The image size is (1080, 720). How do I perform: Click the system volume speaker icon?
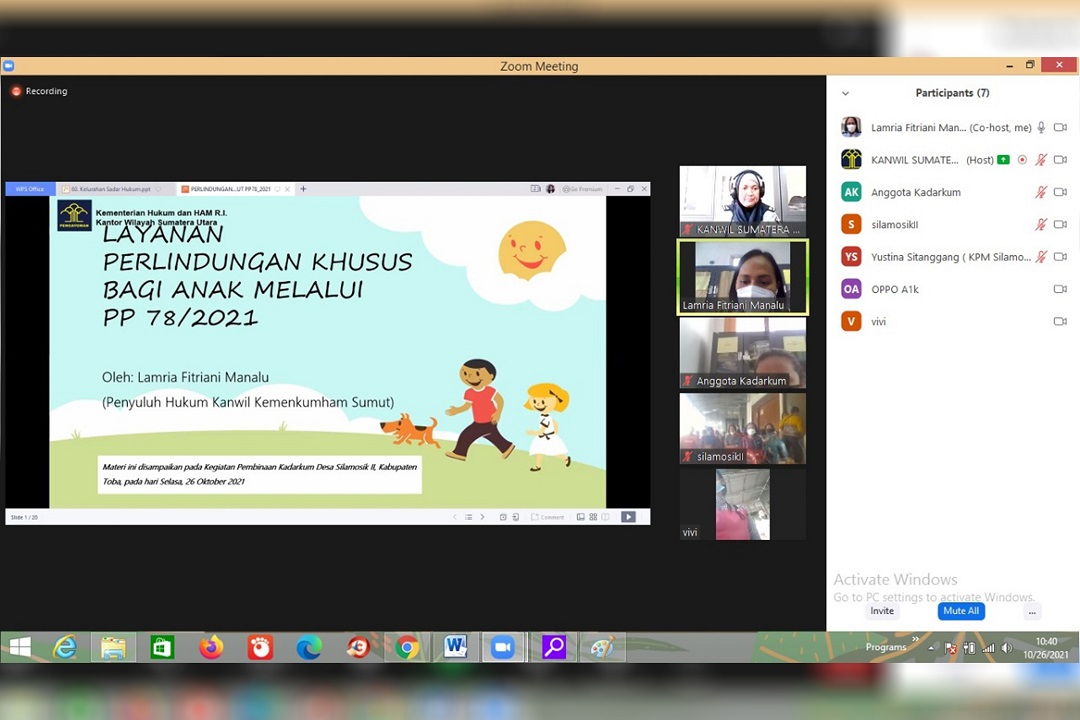click(x=1007, y=648)
